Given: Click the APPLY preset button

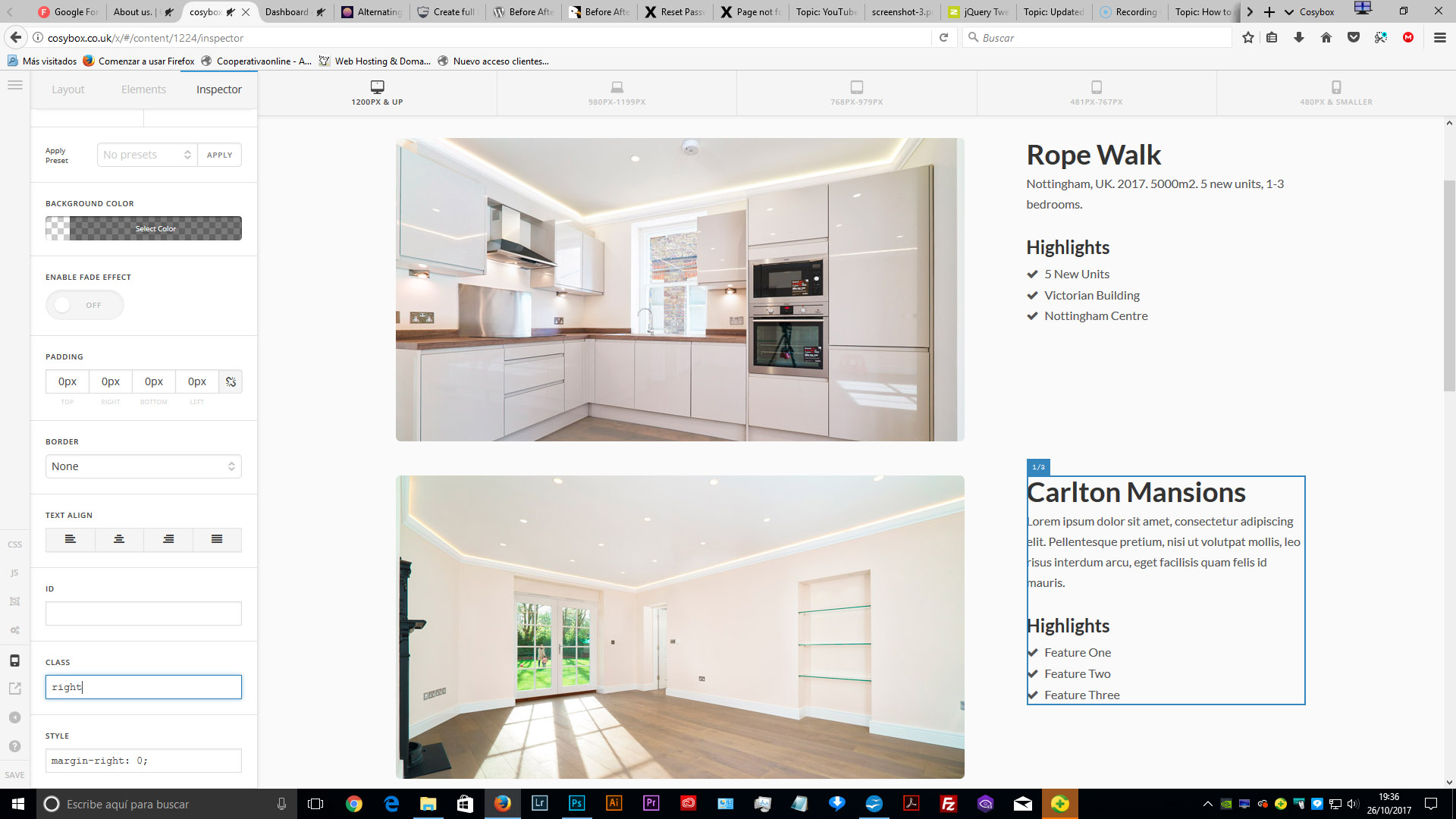Looking at the screenshot, I should 220,155.
